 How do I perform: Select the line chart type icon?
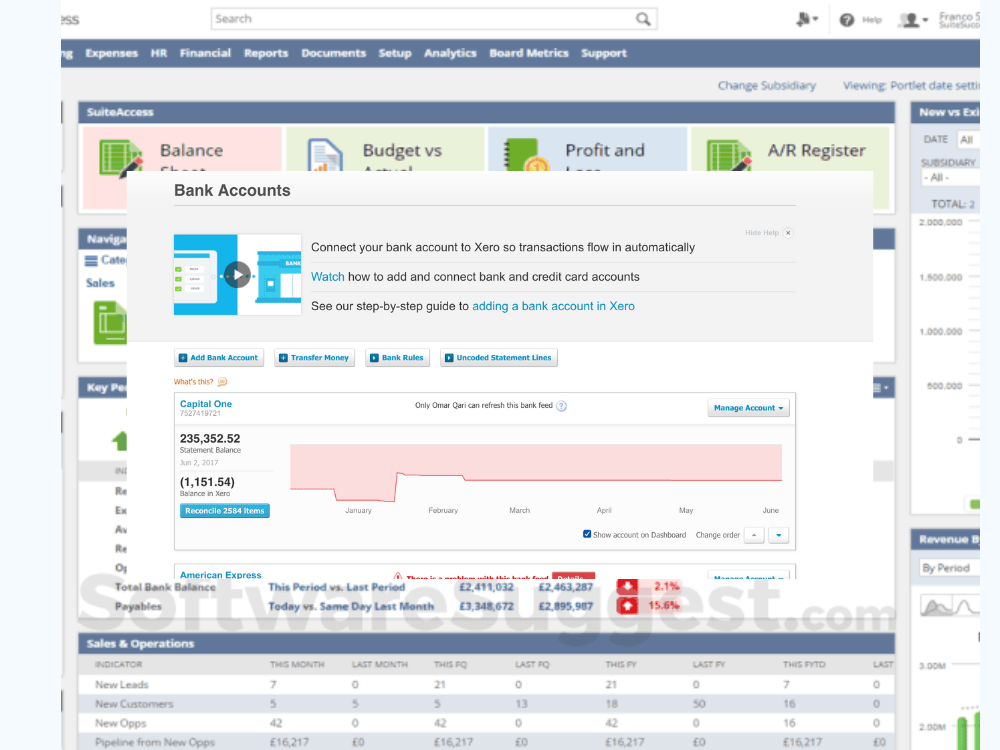[966, 605]
